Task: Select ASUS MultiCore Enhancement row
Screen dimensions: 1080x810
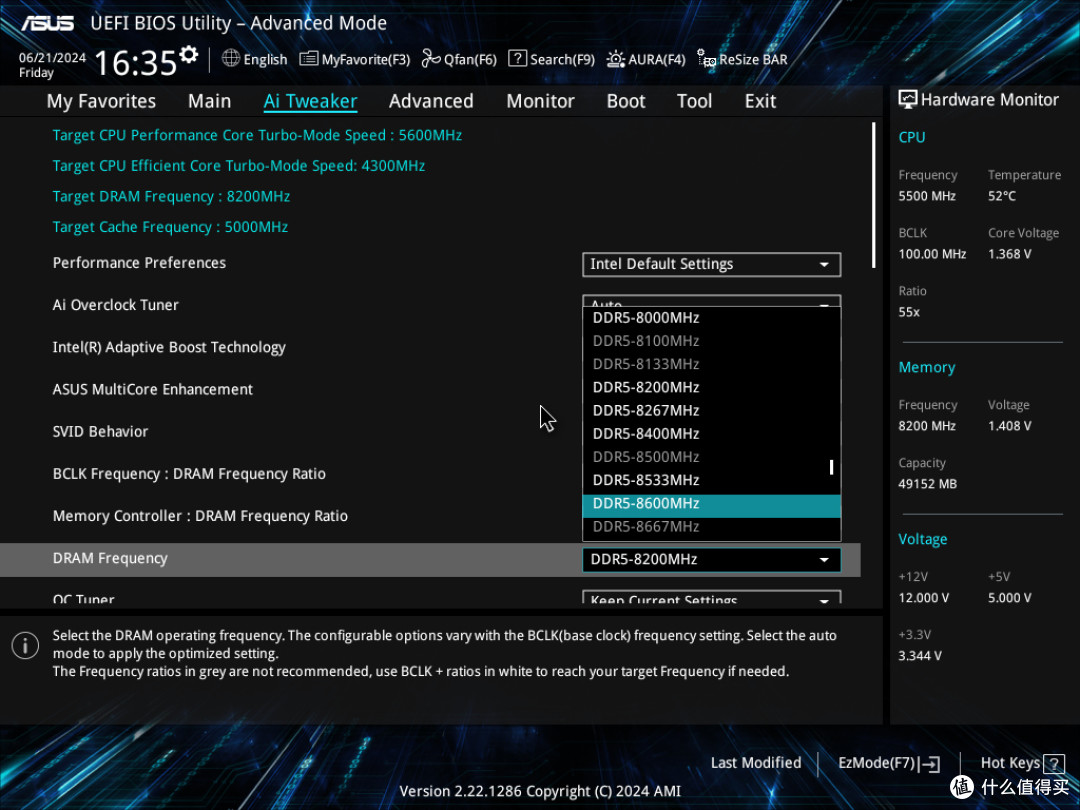Action: (x=153, y=390)
